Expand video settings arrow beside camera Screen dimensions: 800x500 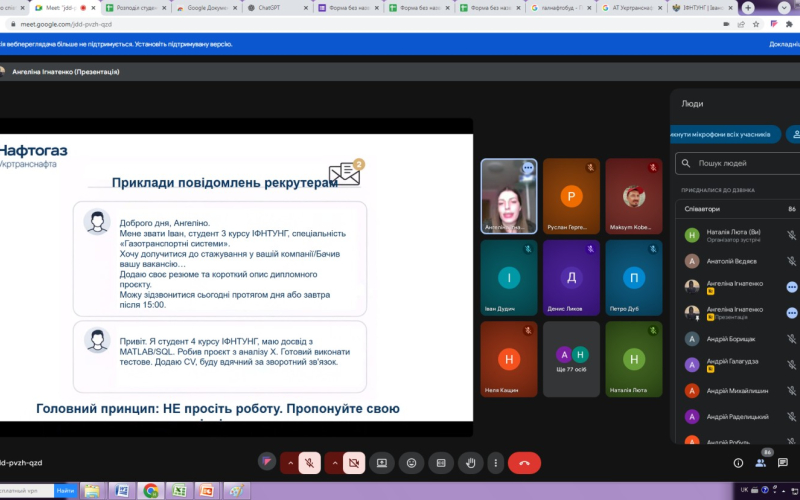tap(335, 463)
